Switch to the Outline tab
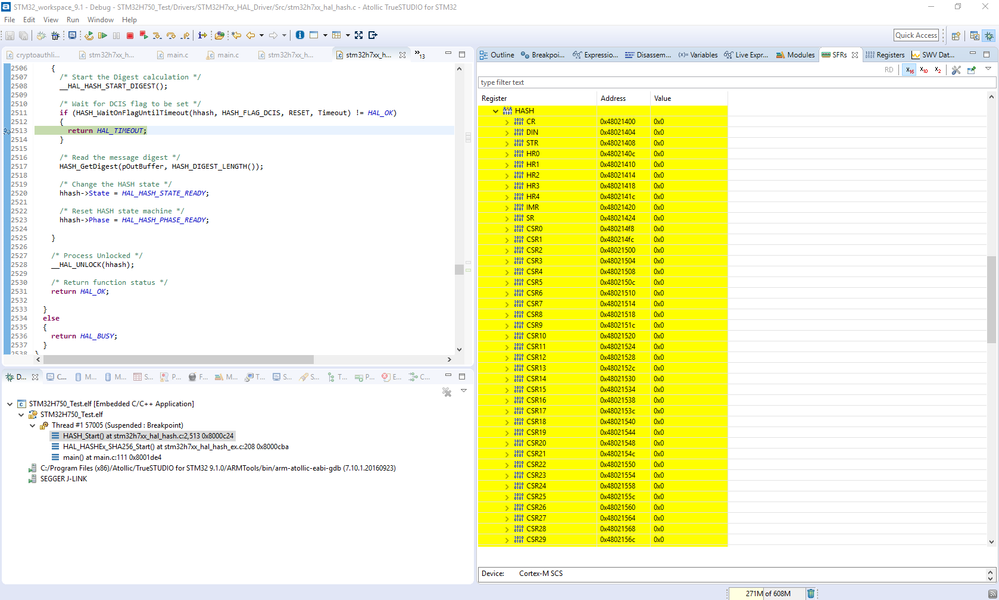This screenshot has width=999, height=600. (x=497, y=55)
